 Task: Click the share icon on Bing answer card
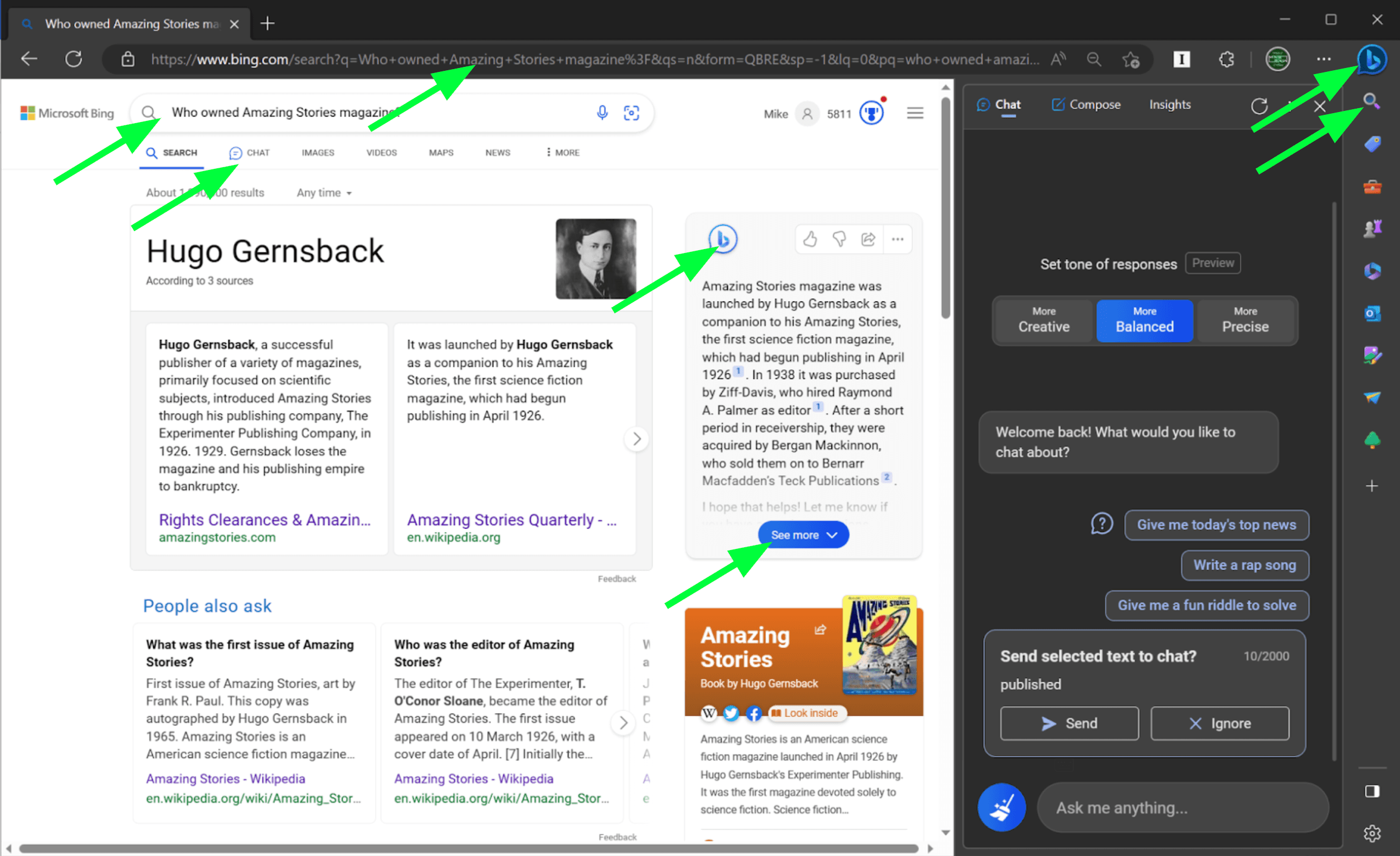tap(868, 239)
